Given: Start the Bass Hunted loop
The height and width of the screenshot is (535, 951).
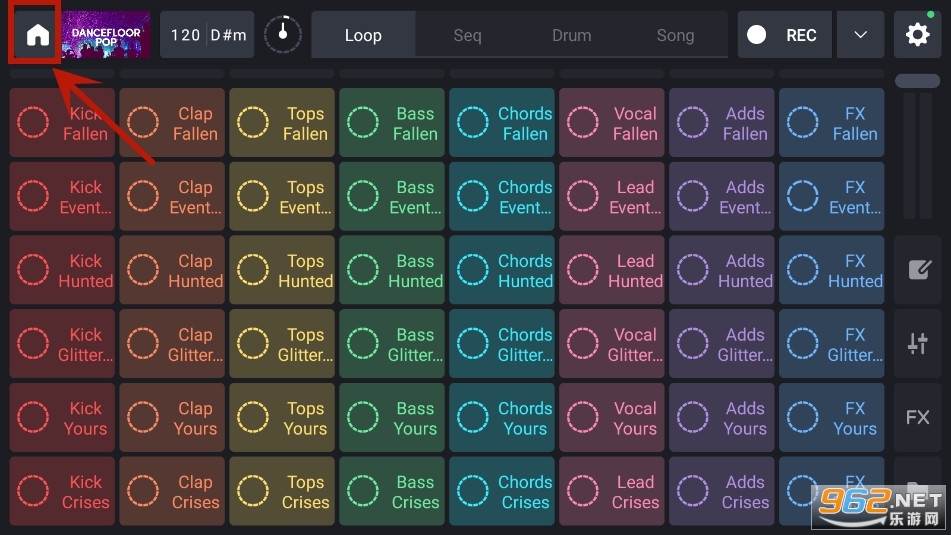Looking at the screenshot, I should tap(392, 270).
